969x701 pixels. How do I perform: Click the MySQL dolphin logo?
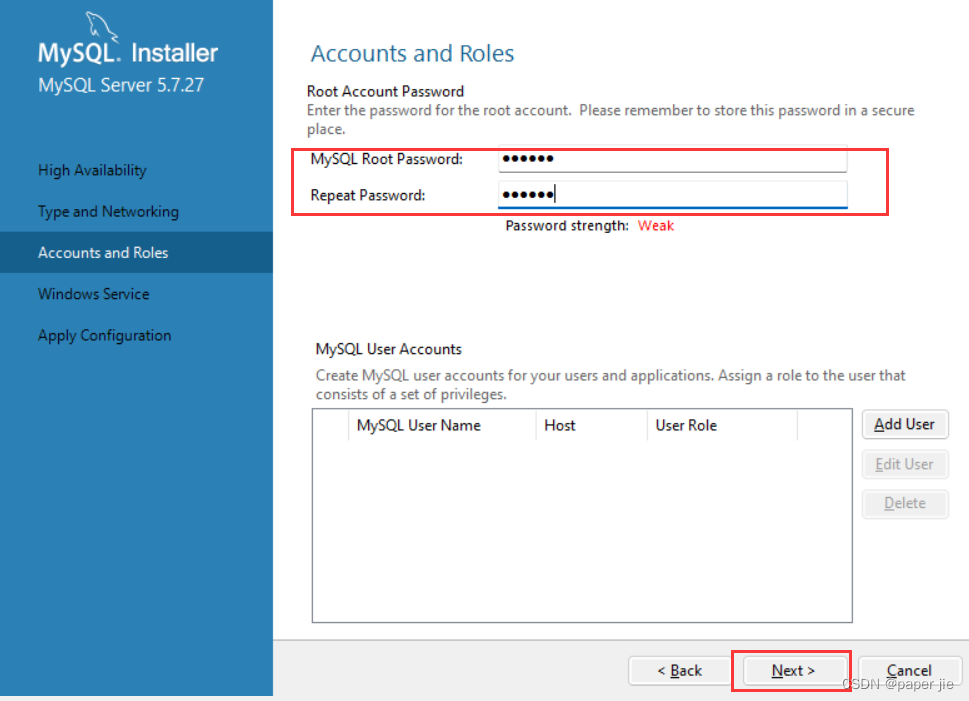101,26
